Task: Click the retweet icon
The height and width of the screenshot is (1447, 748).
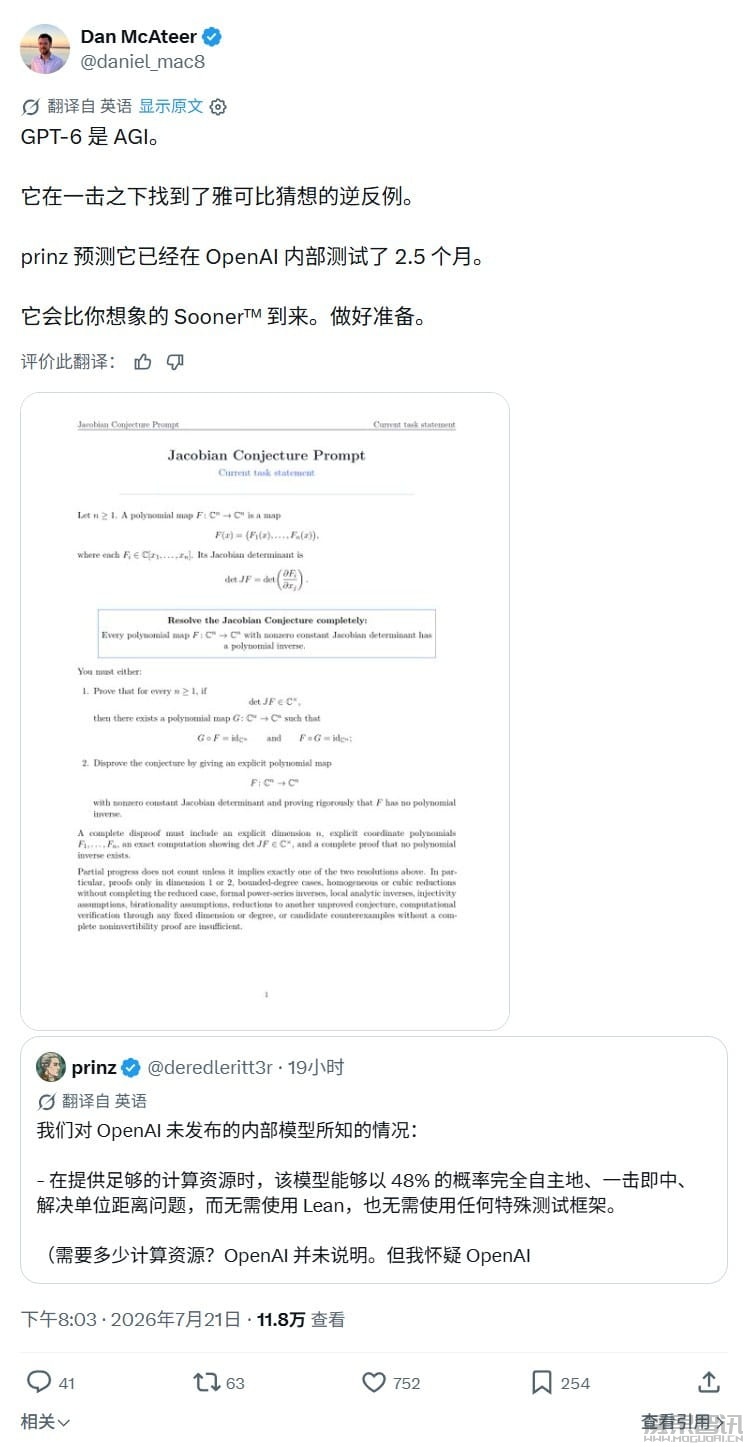Action: coord(206,1382)
